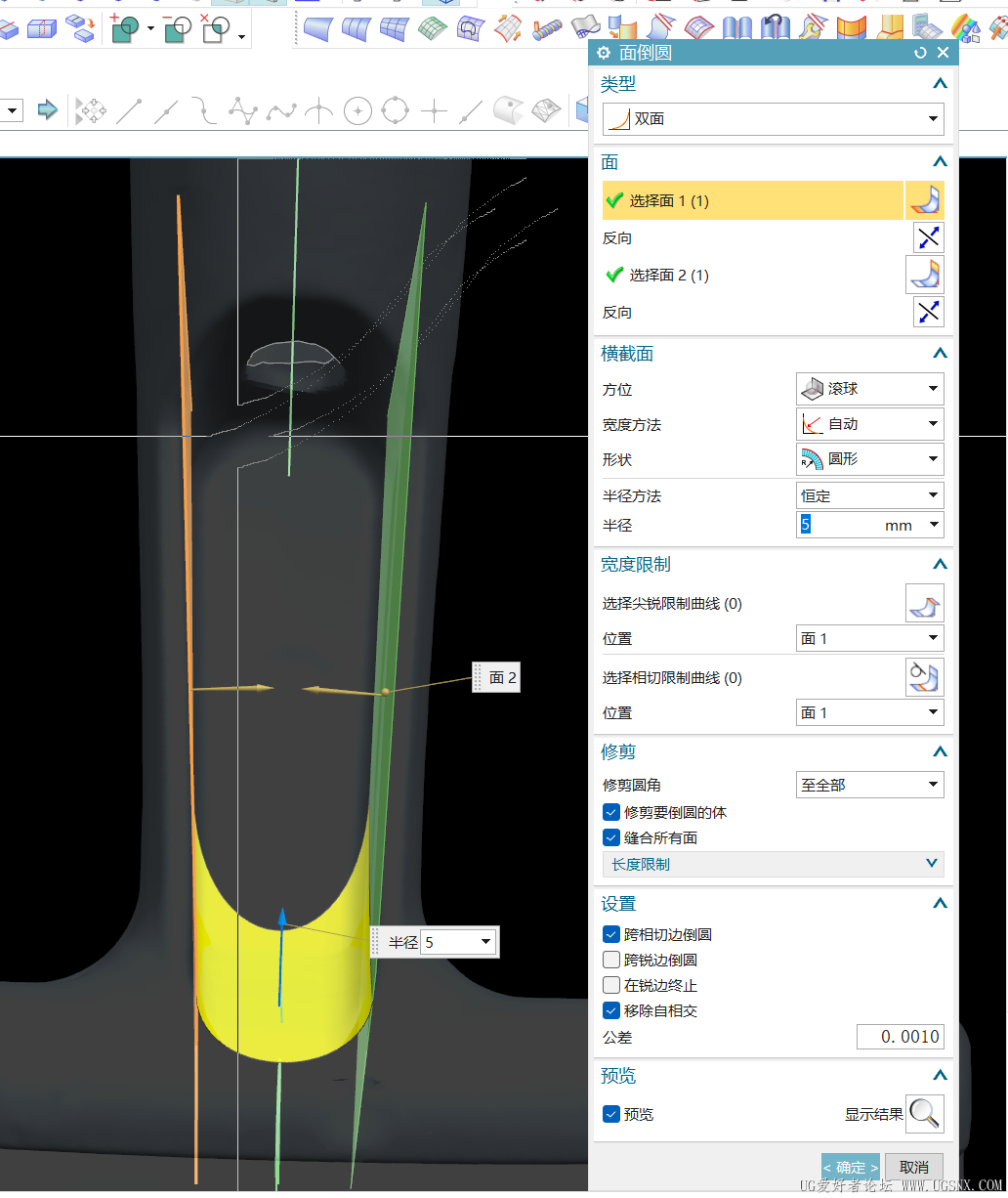This screenshot has height=1198, width=1008.
Task: Reverse direction of face 2
Action: pyautogui.click(x=928, y=312)
